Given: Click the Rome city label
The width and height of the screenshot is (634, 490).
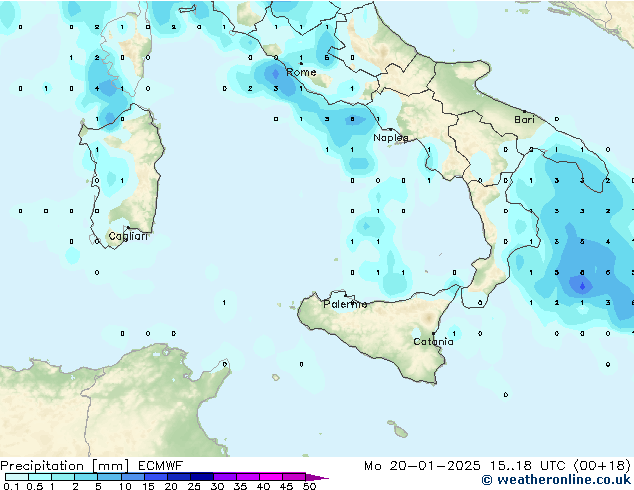Looking at the screenshot, I should click(x=301, y=73).
